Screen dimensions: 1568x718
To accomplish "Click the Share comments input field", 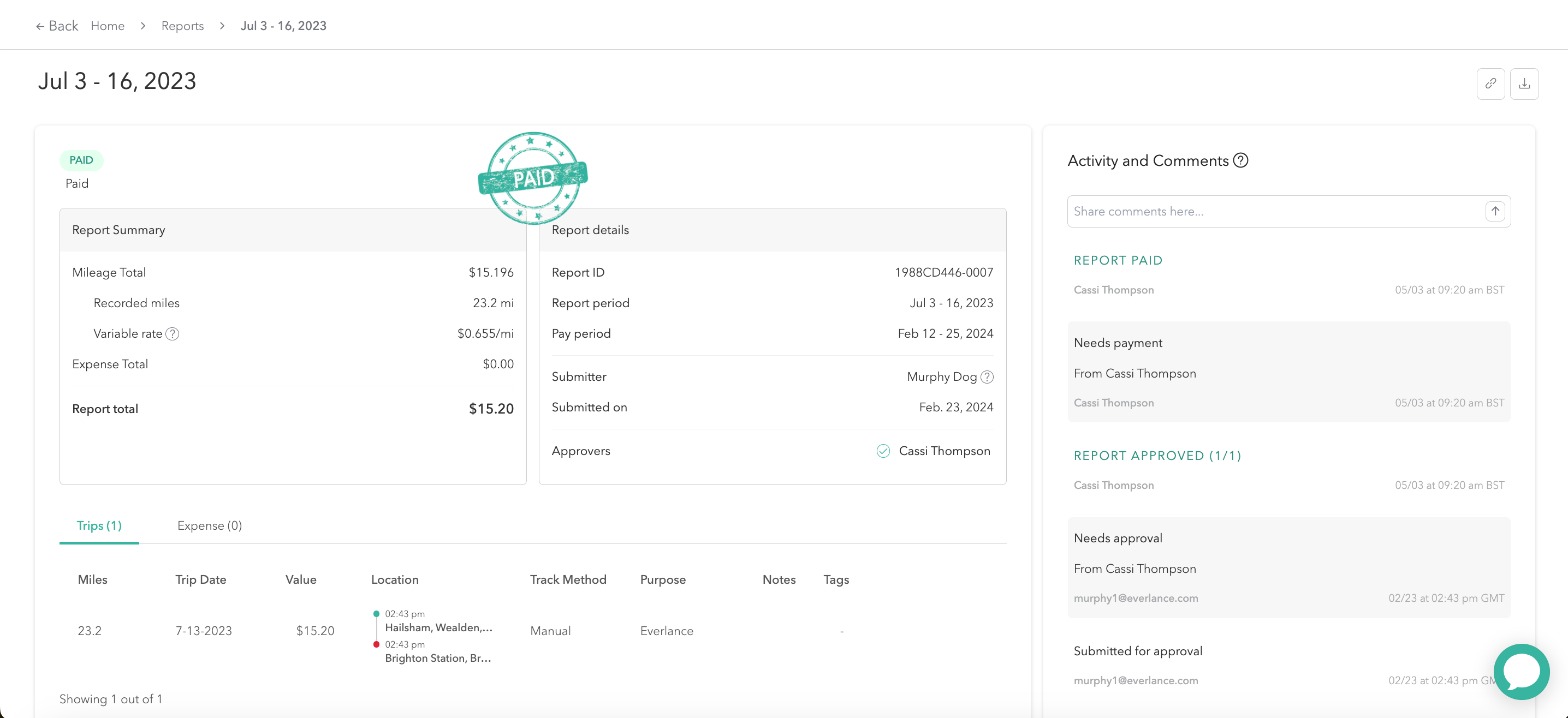I will tap(1272, 211).
